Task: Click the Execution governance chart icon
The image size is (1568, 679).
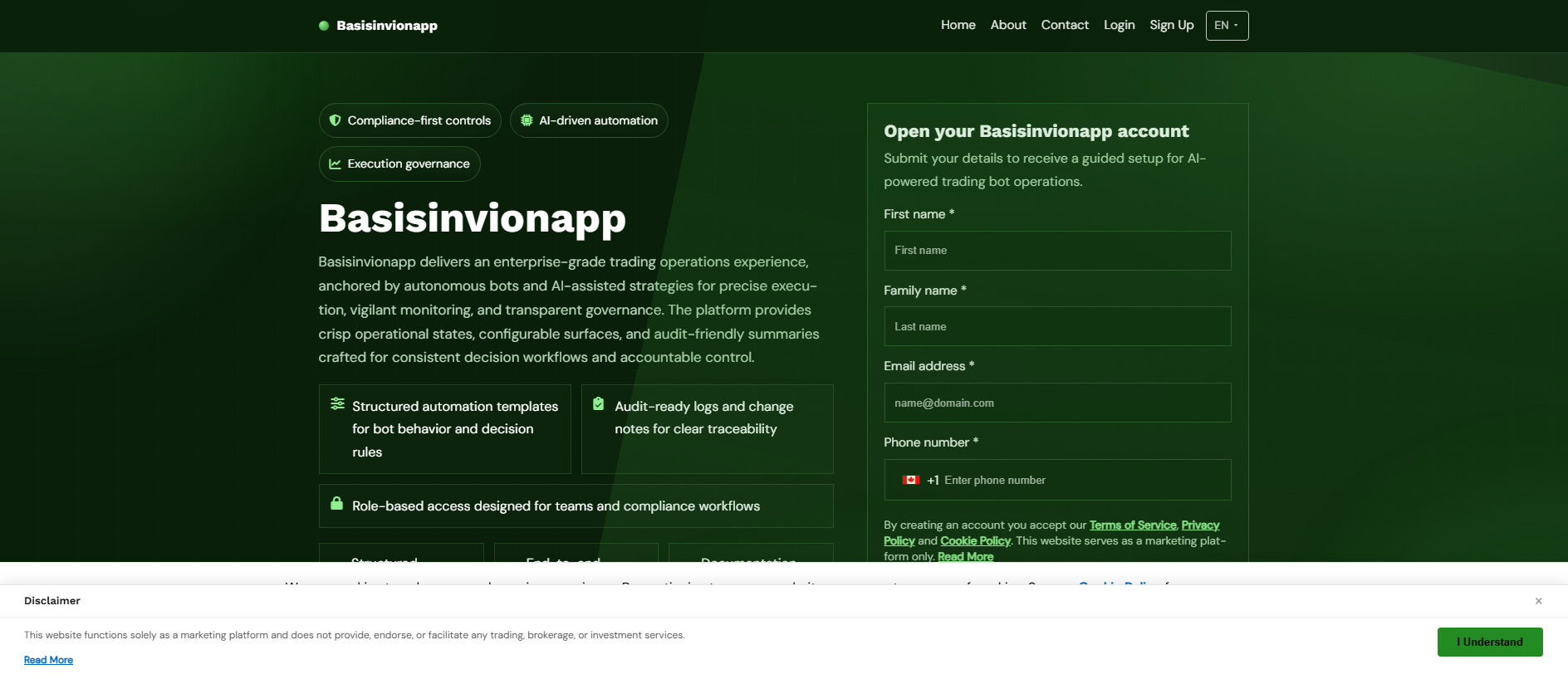Action: tap(335, 164)
